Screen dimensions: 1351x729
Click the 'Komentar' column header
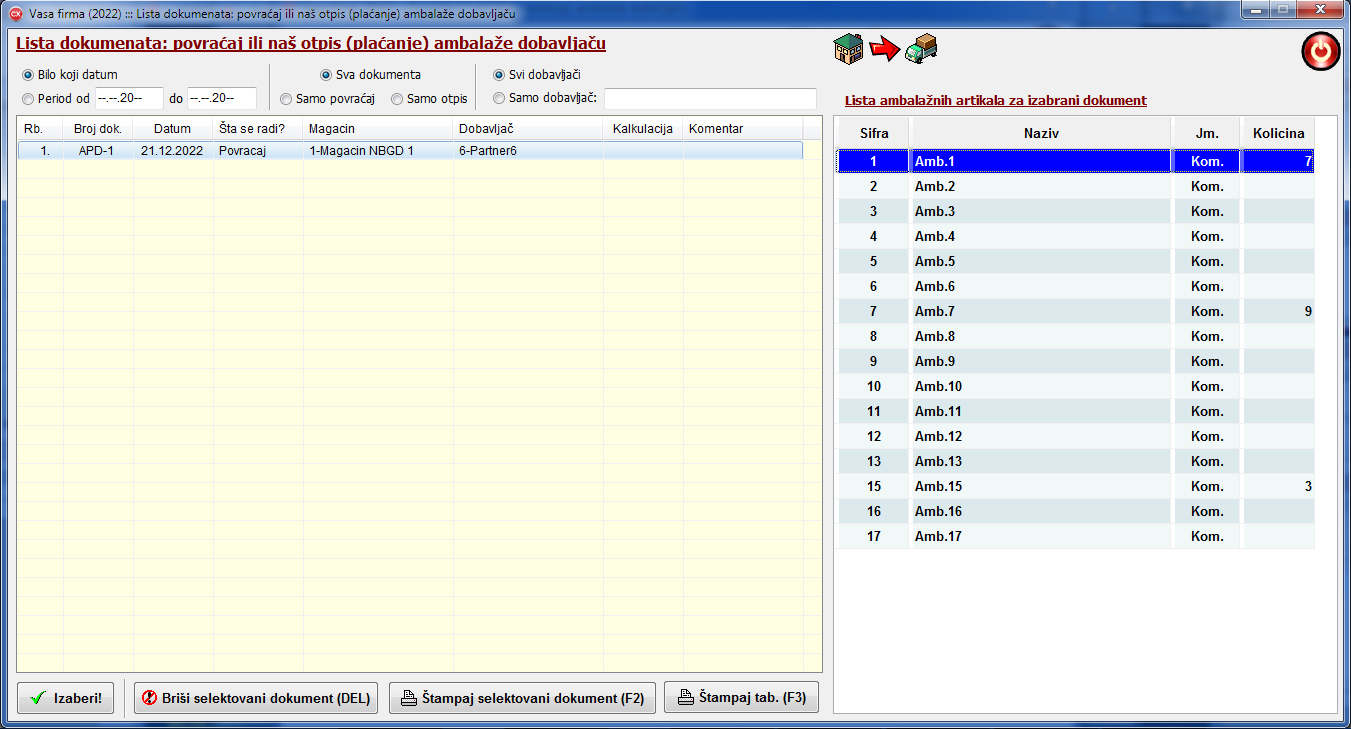[743, 129]
